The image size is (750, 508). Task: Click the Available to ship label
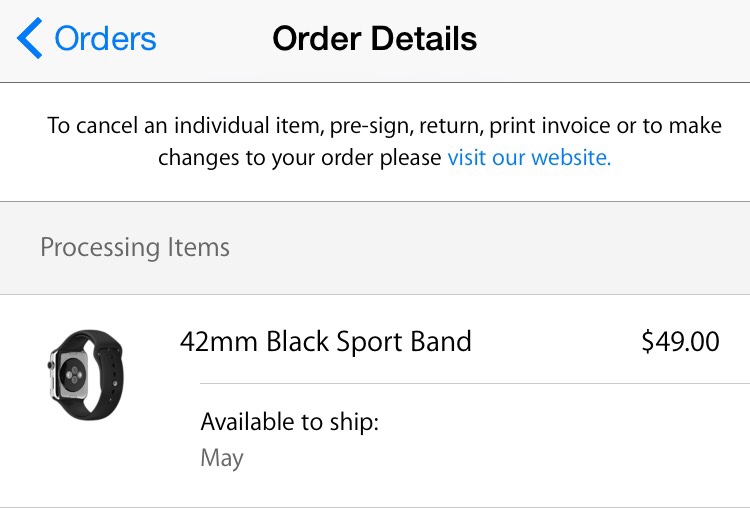pos(289,421)
